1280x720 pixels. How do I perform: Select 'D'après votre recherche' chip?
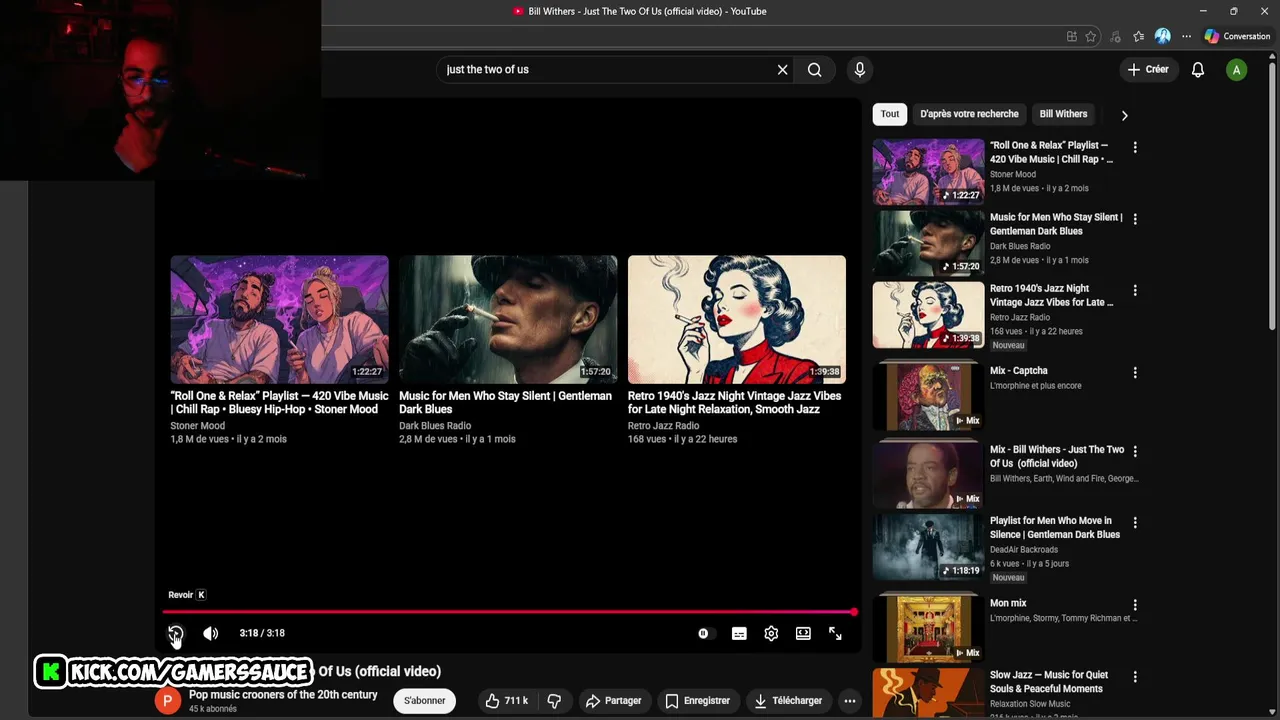coord(969,114)
